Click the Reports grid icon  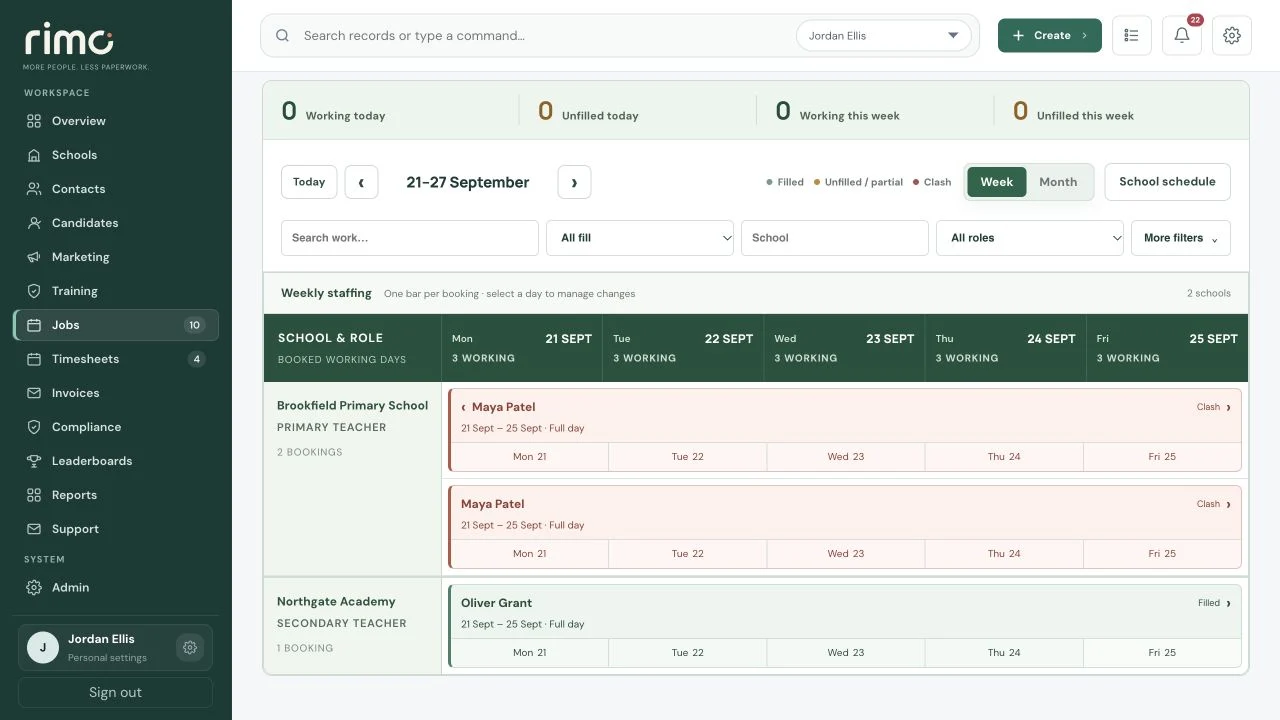(34, 495)
